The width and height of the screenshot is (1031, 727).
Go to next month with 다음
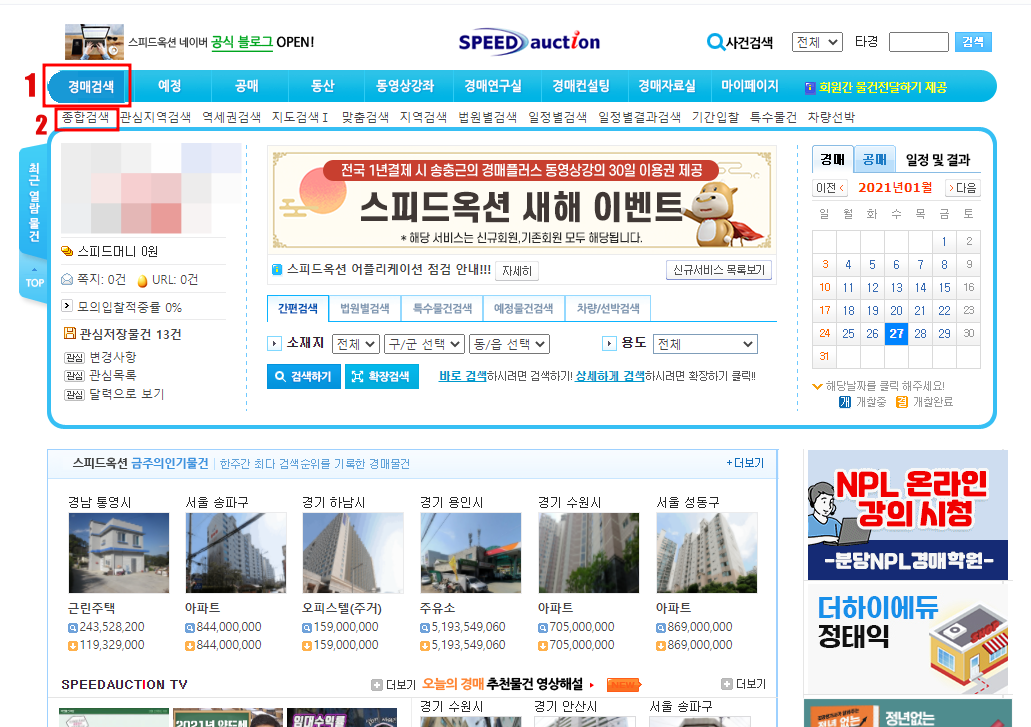(963, 188)
